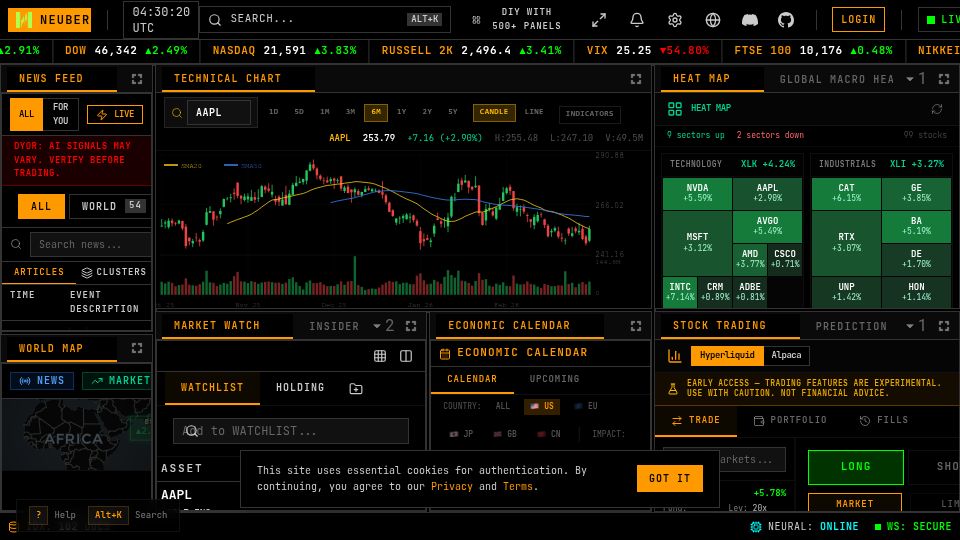Viewport: 960px width, 540px height.
Task: Click the LOGIN button
Action: coord(858,20)
